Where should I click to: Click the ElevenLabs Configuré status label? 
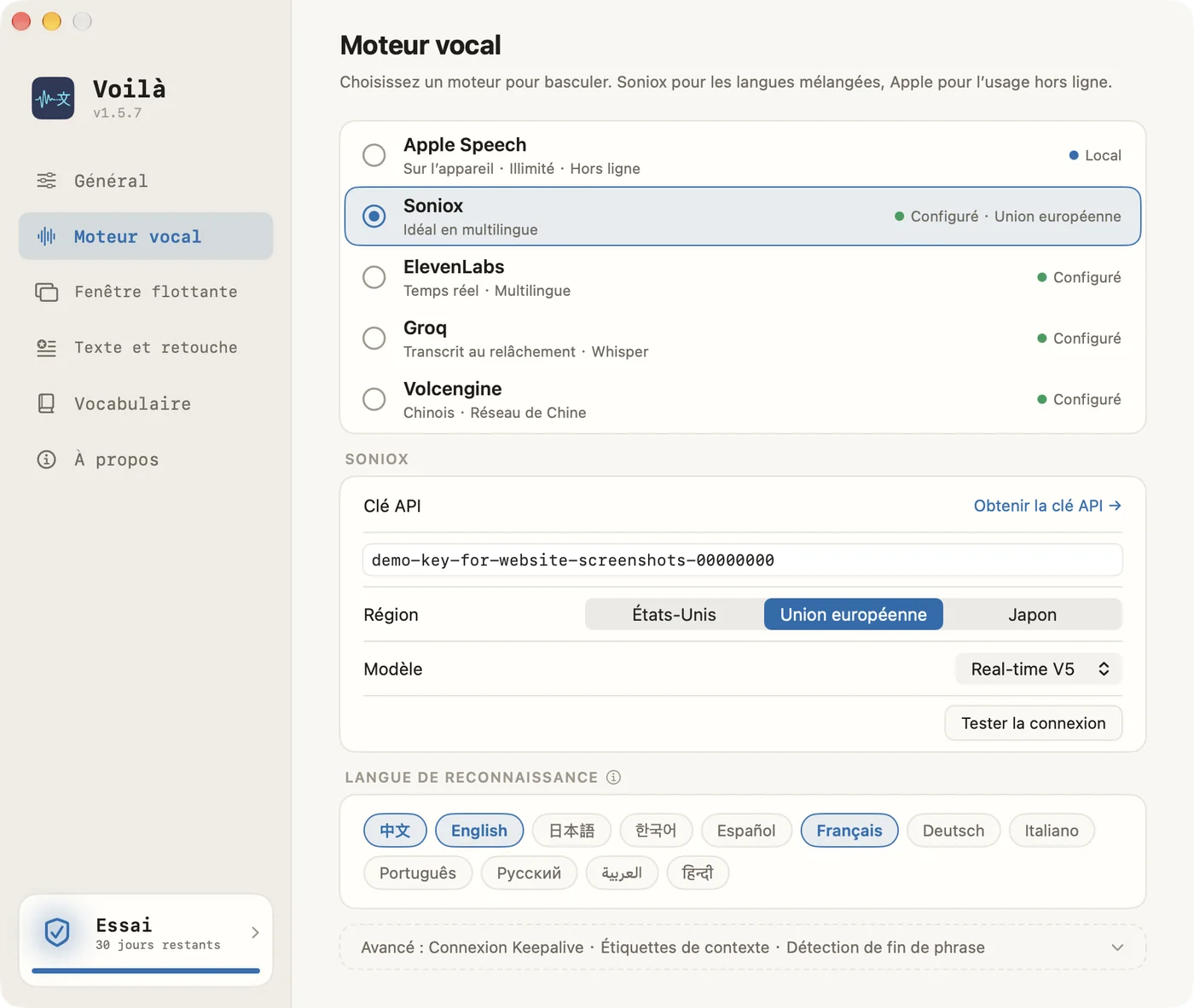tap(1079, 277)
